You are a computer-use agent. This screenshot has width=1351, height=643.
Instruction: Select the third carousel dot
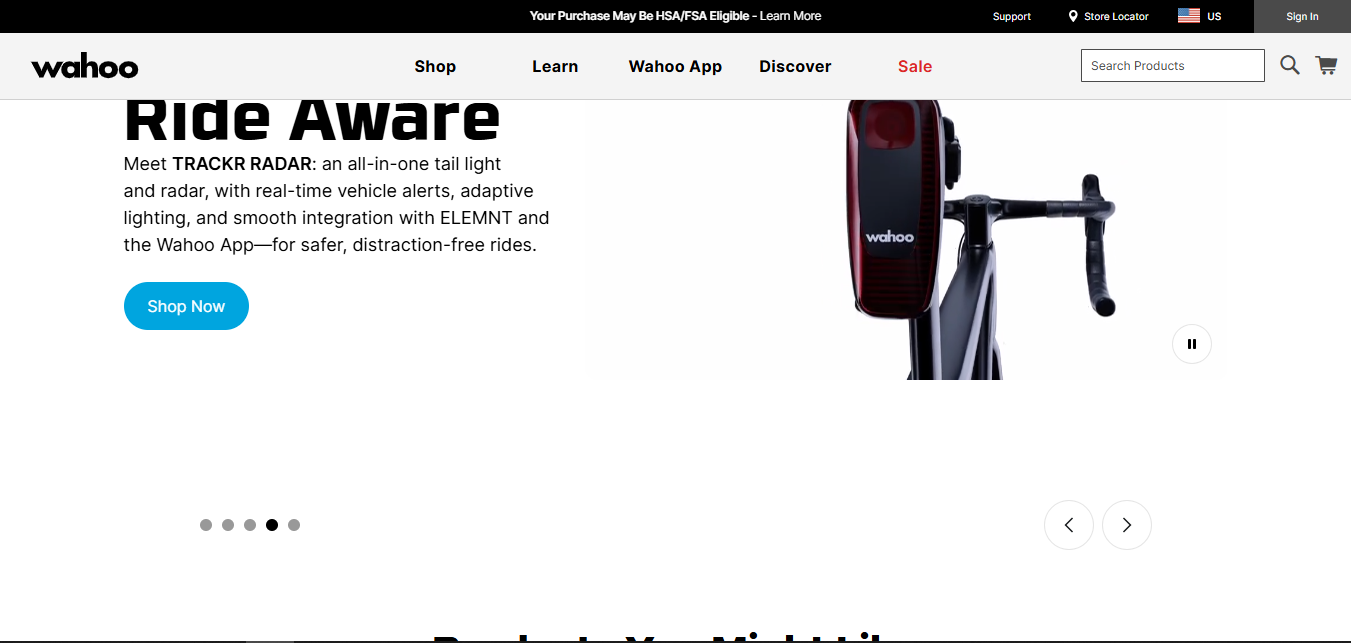(250, 525)
